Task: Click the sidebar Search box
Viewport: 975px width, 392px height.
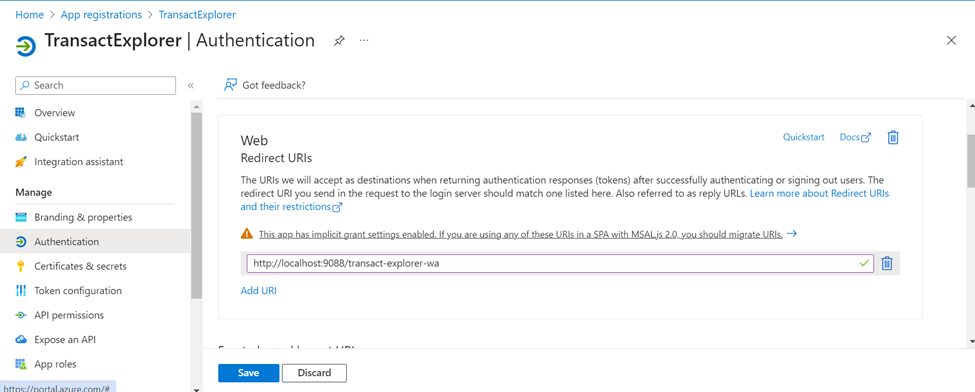Action: (x=95, y=85)
